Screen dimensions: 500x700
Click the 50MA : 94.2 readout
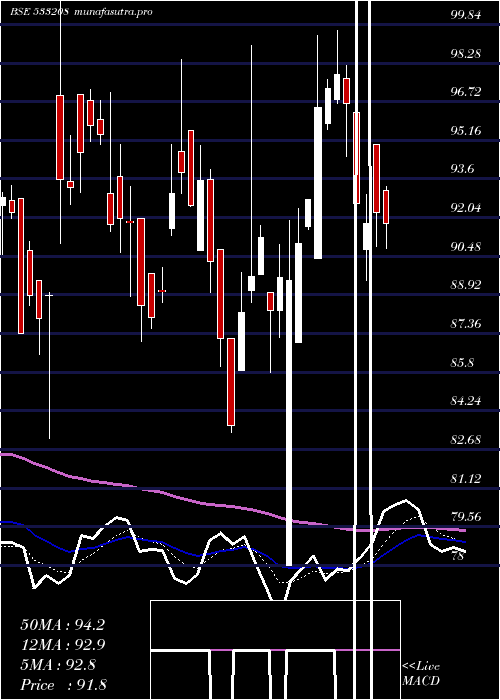click(62, 625)
